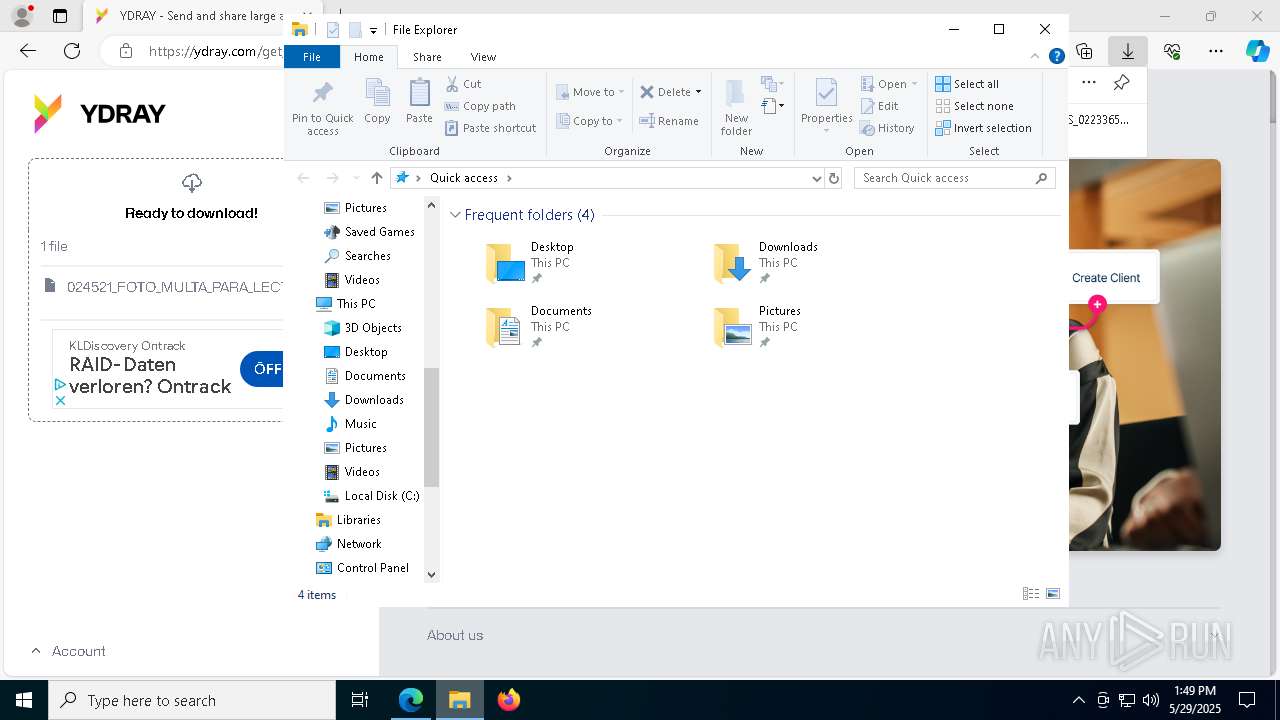Viewport: 1280px width, 720px height.
Task: Create a New folder
Action: [x=736, y=108]
